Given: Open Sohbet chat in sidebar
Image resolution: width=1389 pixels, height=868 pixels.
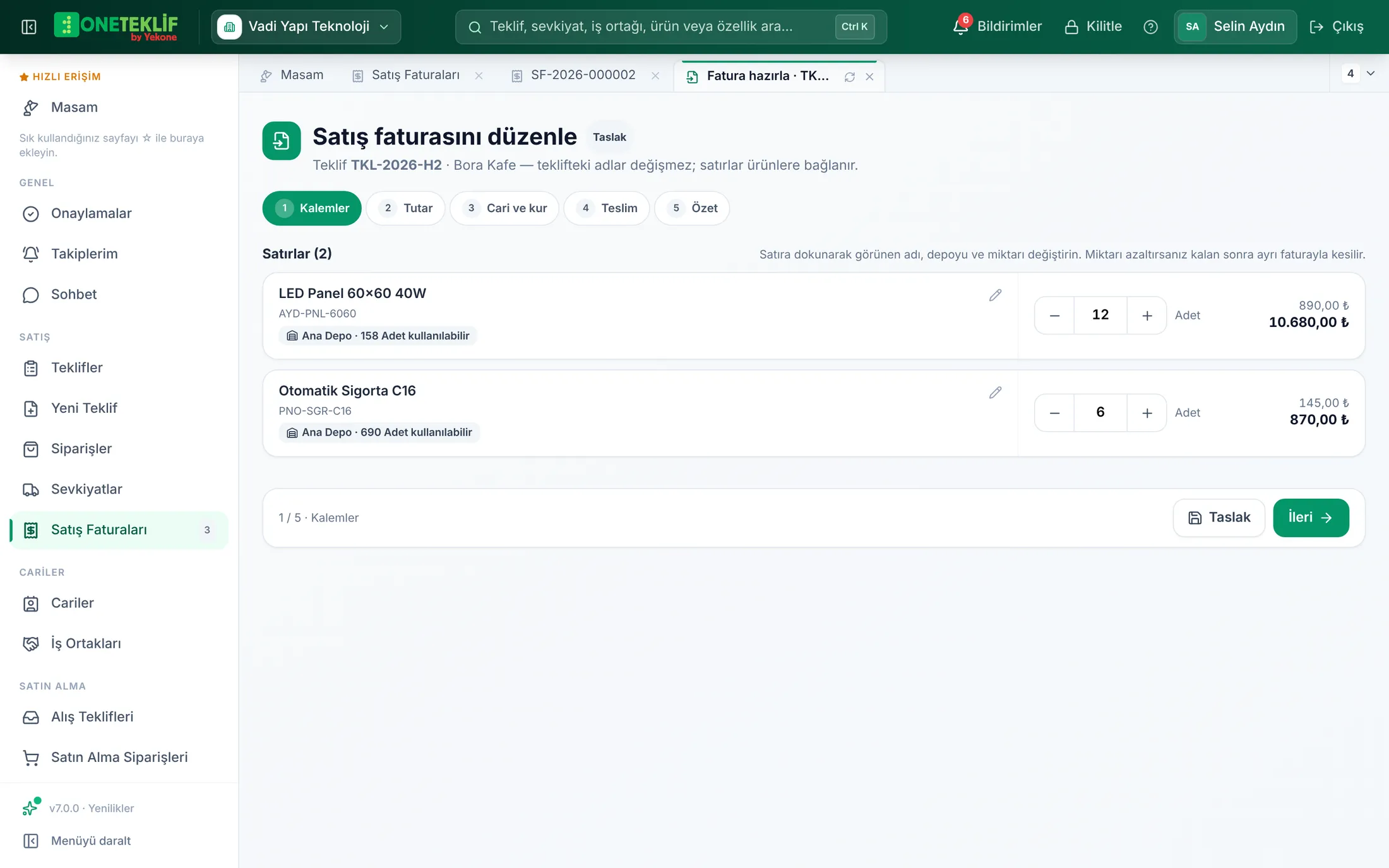Looking at the screenshot, I should 119,294.
